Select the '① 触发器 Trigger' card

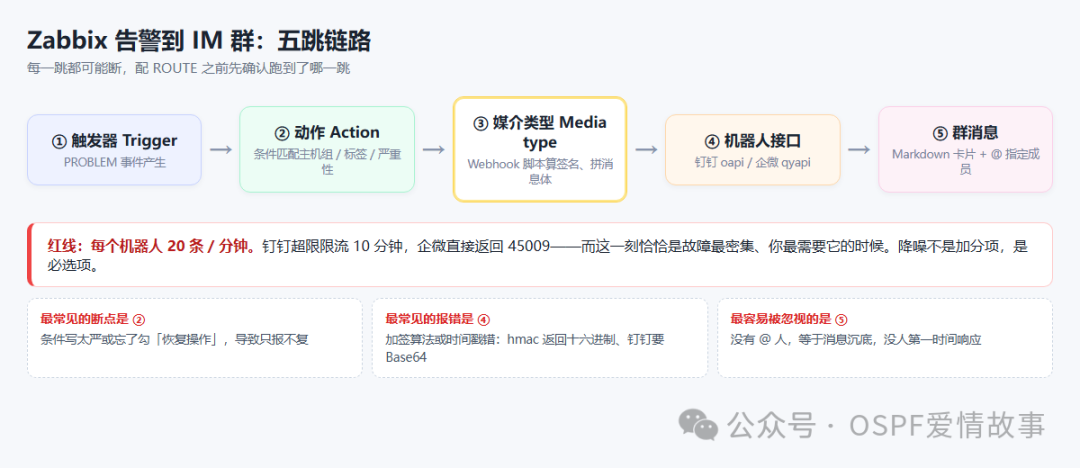pyautogui.click(x=114, y=150)
